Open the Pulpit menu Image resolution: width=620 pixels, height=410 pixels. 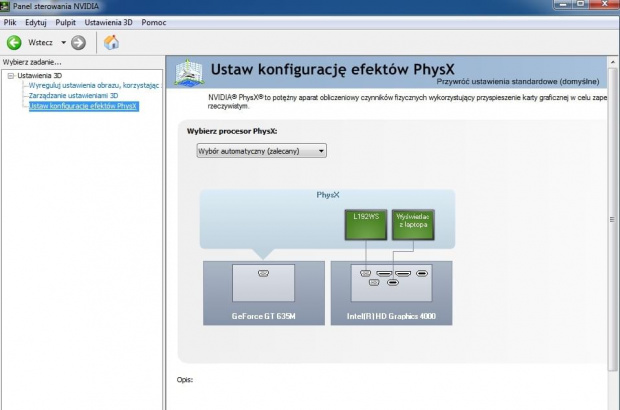(65, 23)
